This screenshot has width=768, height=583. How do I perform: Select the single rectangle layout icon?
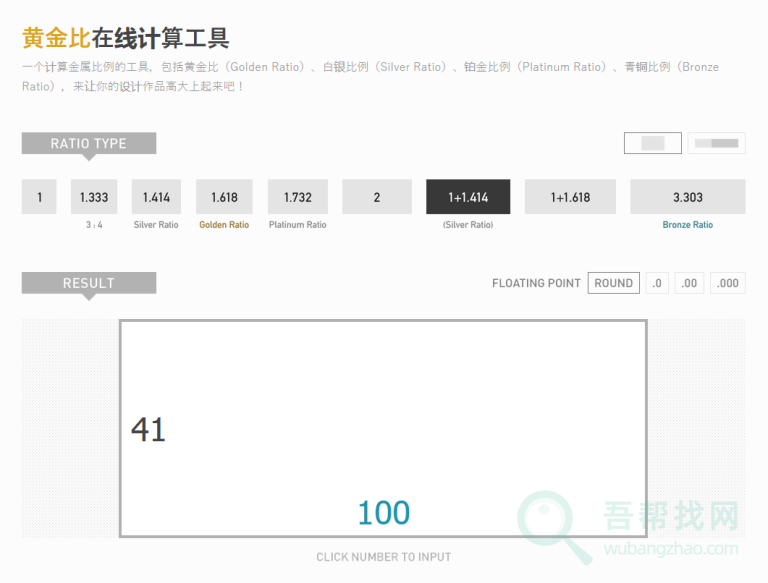[652, 144]
